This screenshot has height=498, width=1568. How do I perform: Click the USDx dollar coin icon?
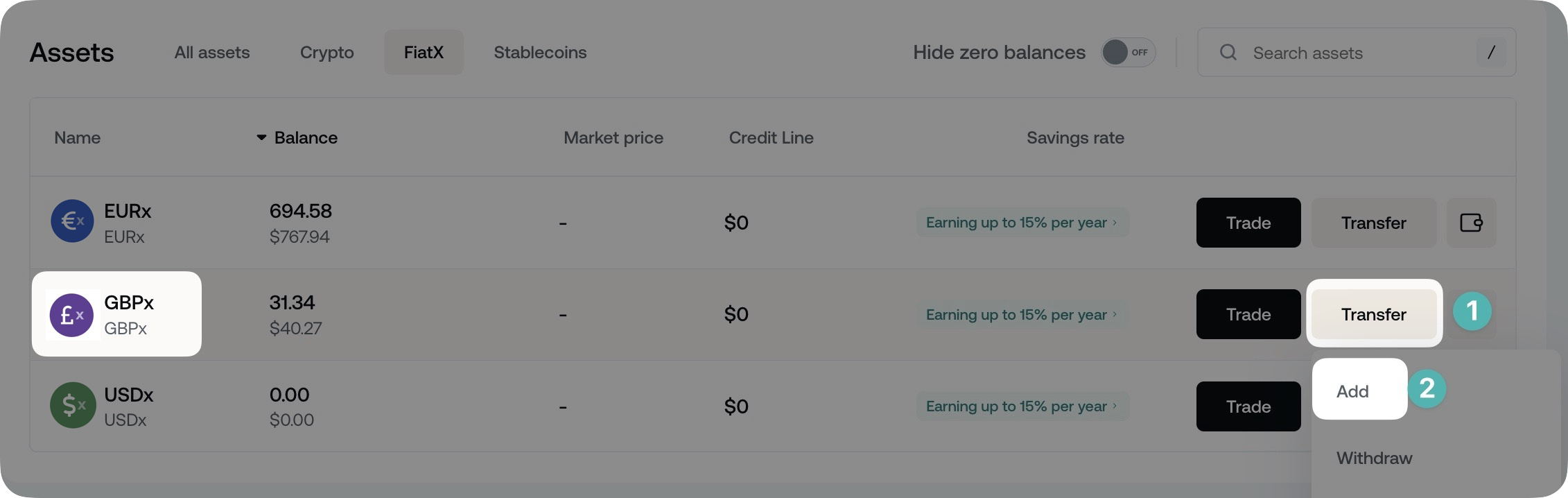[71, 406]
